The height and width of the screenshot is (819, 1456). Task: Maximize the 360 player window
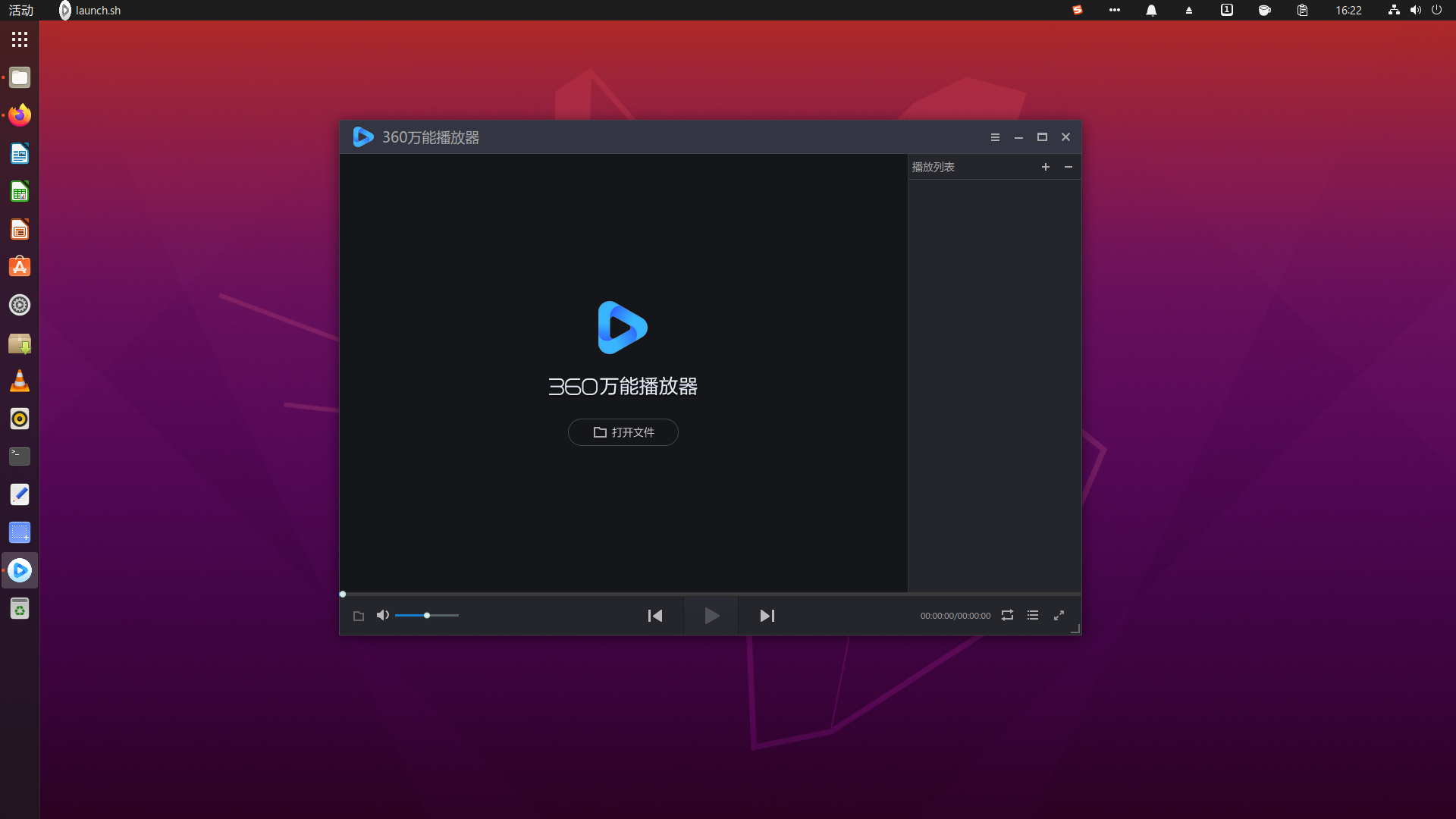point(1042,137)
